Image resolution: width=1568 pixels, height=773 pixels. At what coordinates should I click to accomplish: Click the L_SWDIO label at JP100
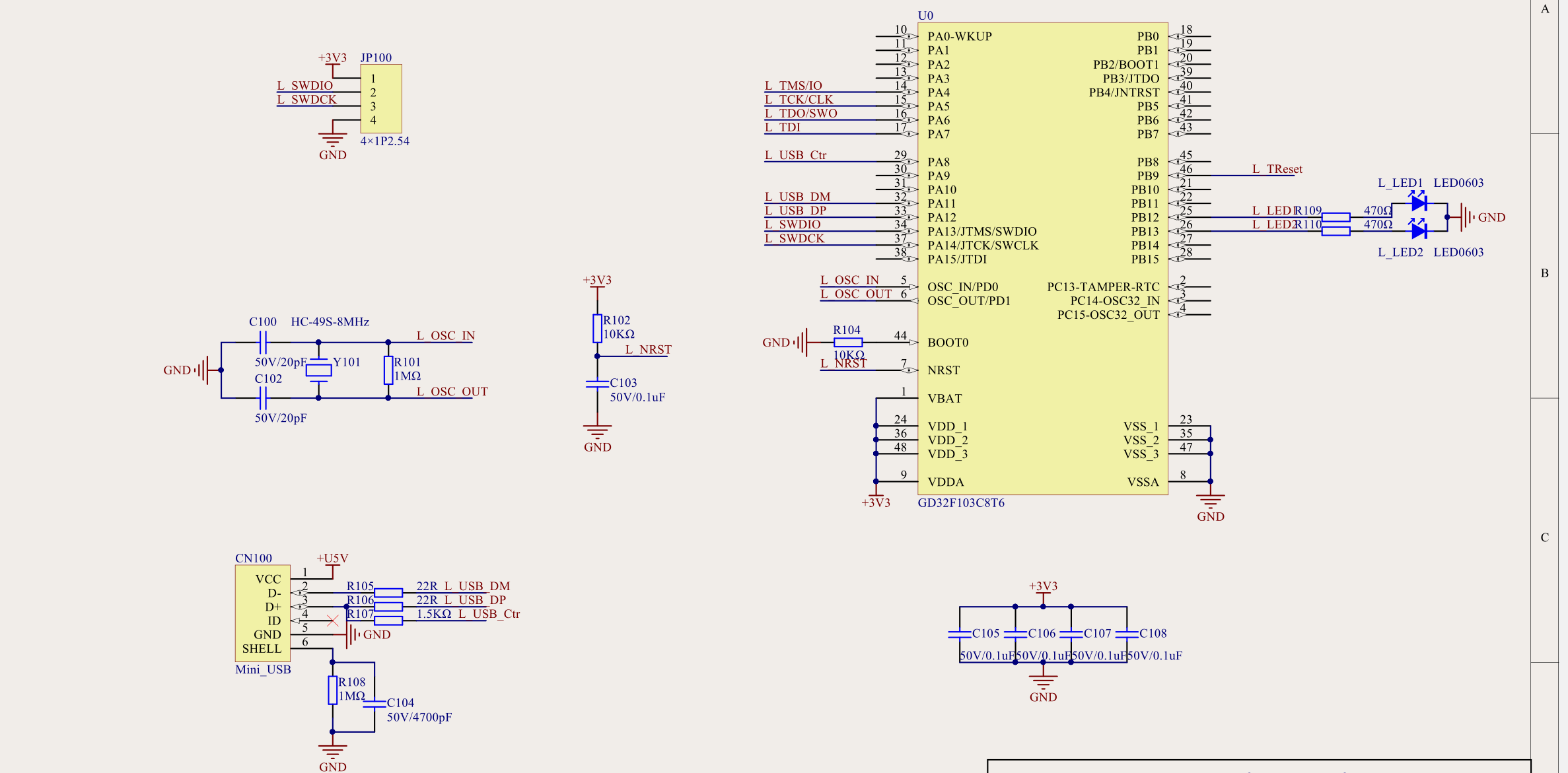[x=304, y=85]
